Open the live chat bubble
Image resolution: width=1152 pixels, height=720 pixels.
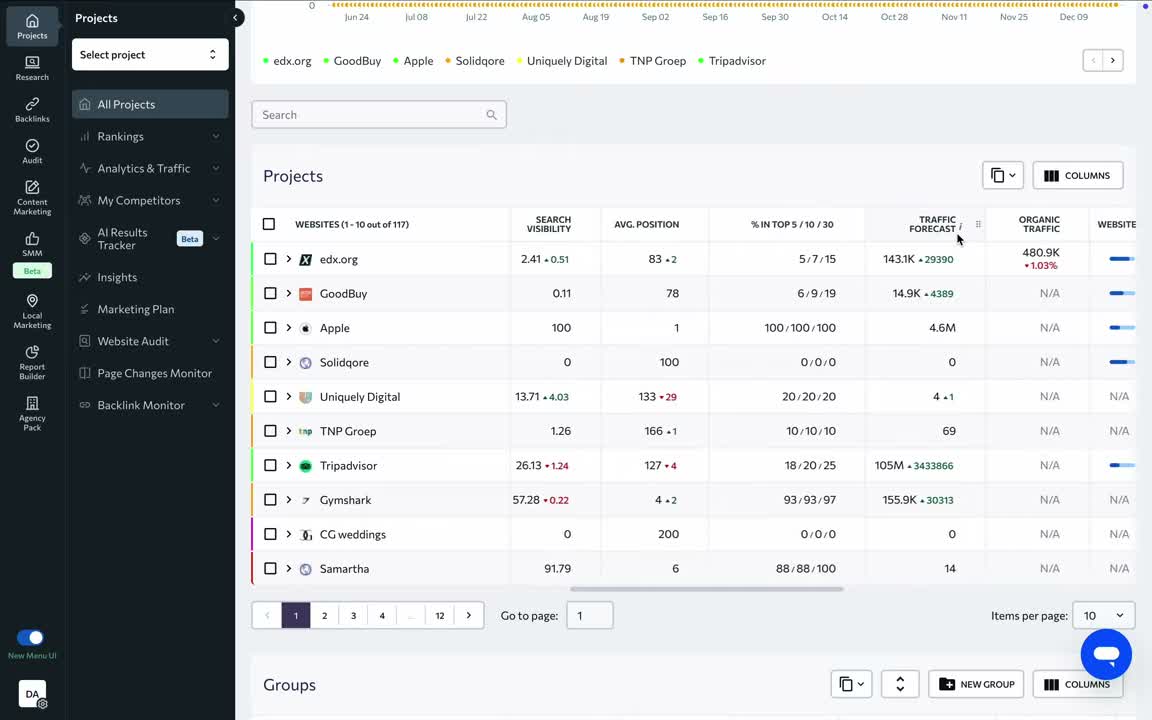1106,654
